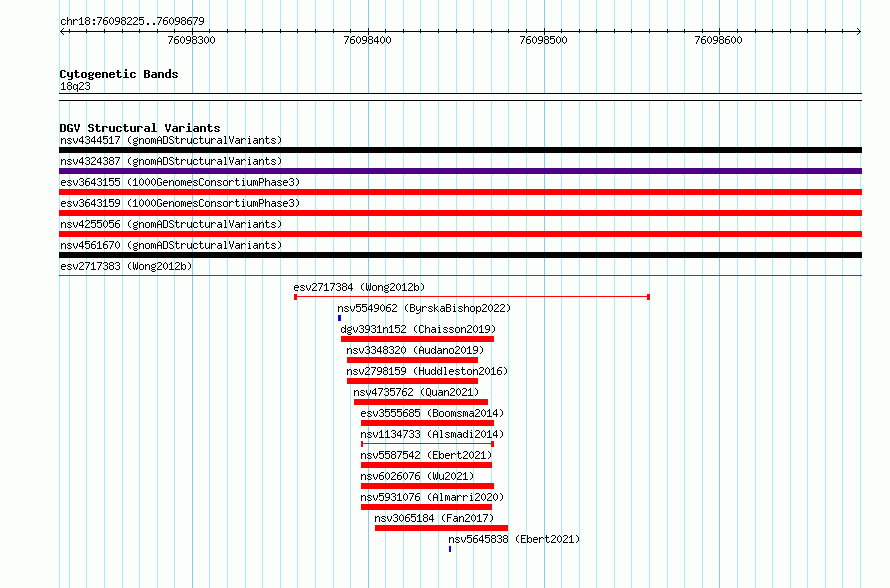890x588 pixels.
Task: Click the red bar under nsv4255056
Action: (460, 234)
